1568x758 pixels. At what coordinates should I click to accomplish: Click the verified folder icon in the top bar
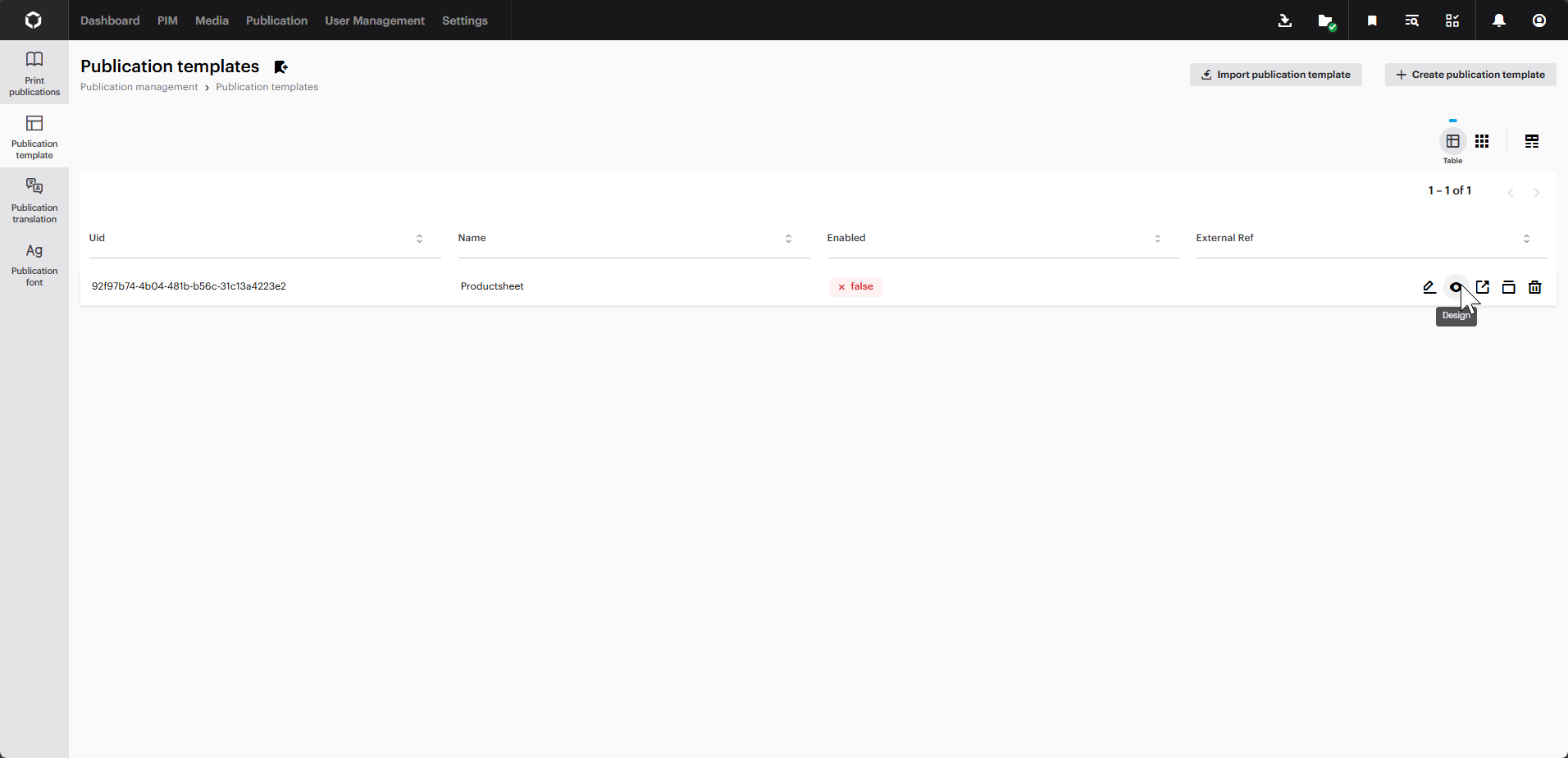pos(1325,21)
